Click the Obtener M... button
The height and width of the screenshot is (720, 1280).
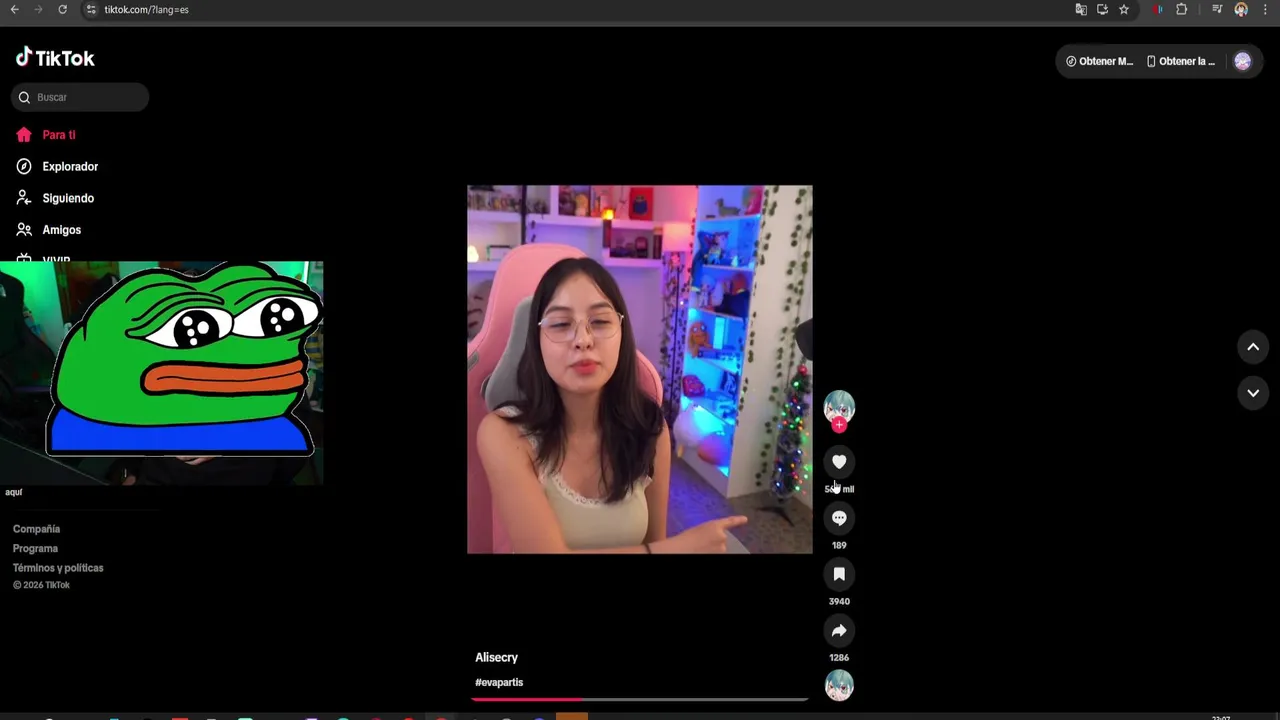coord(1098,61)
